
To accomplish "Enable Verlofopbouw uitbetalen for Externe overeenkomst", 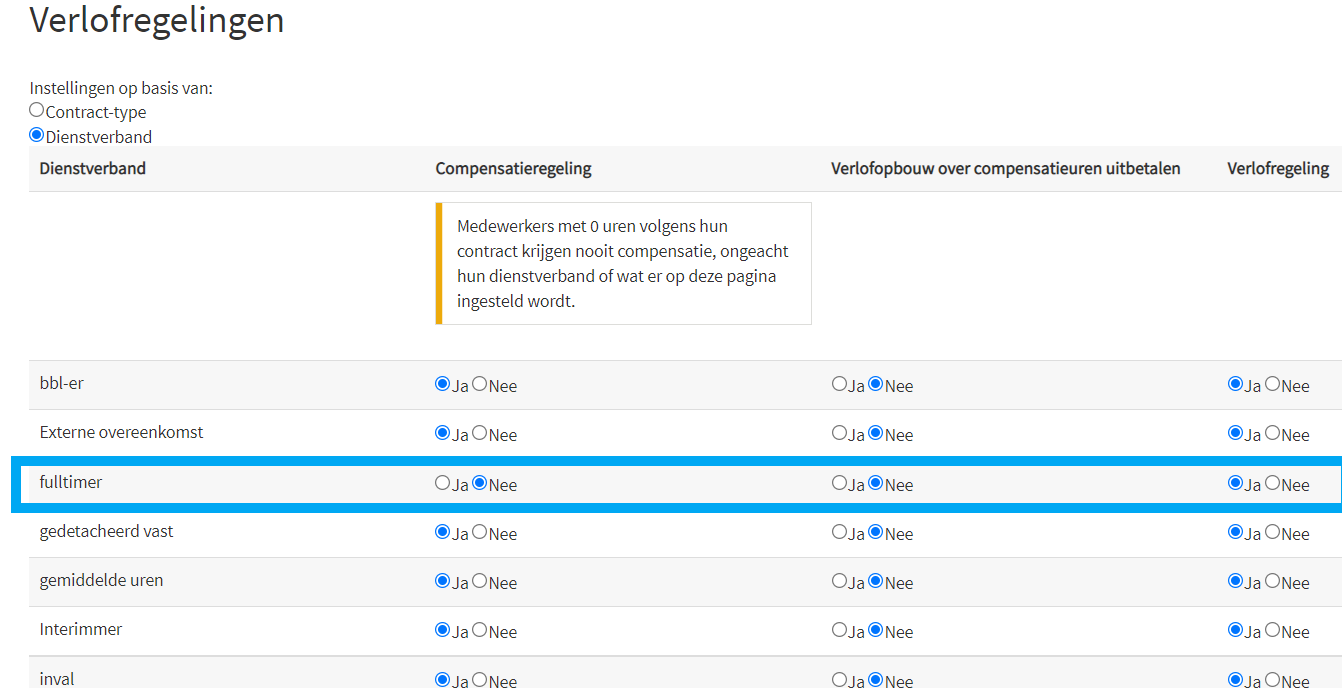I will coord(839,433).
